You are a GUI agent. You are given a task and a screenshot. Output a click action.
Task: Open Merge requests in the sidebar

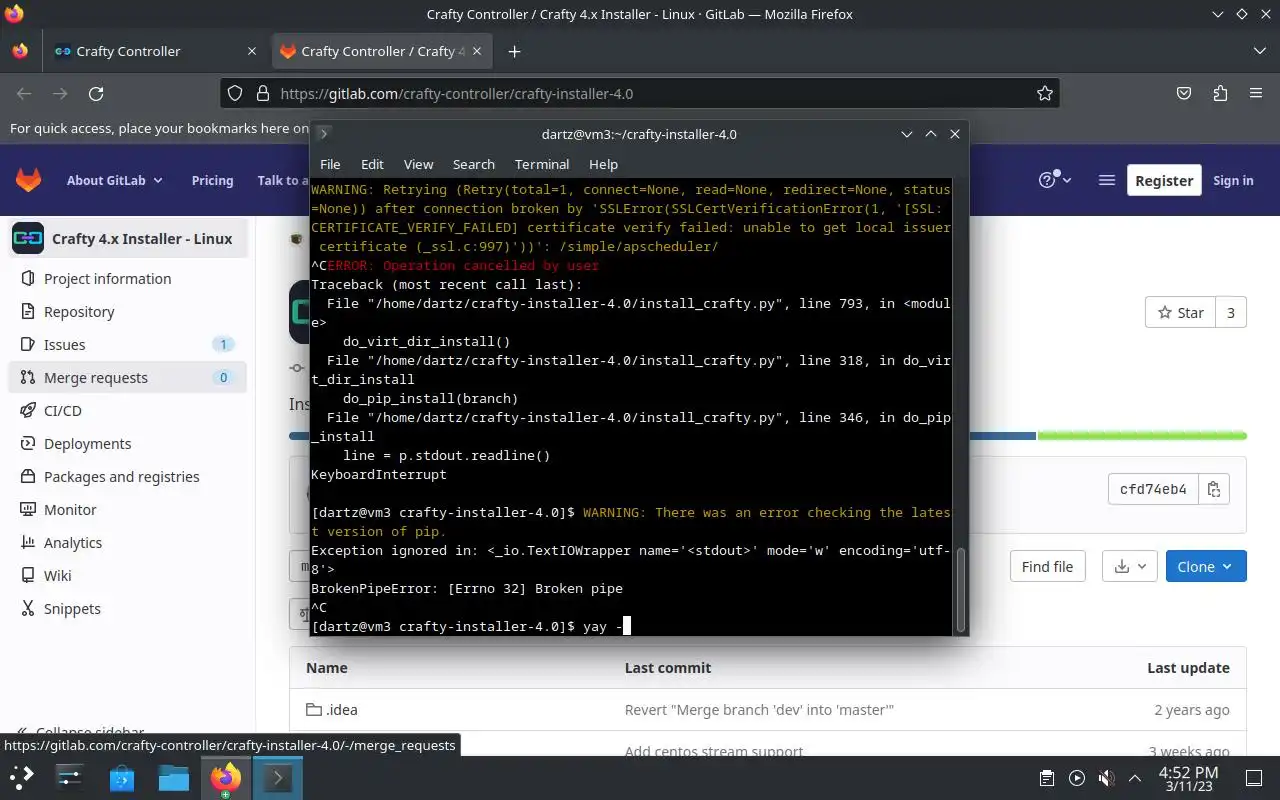click(127, 377)
